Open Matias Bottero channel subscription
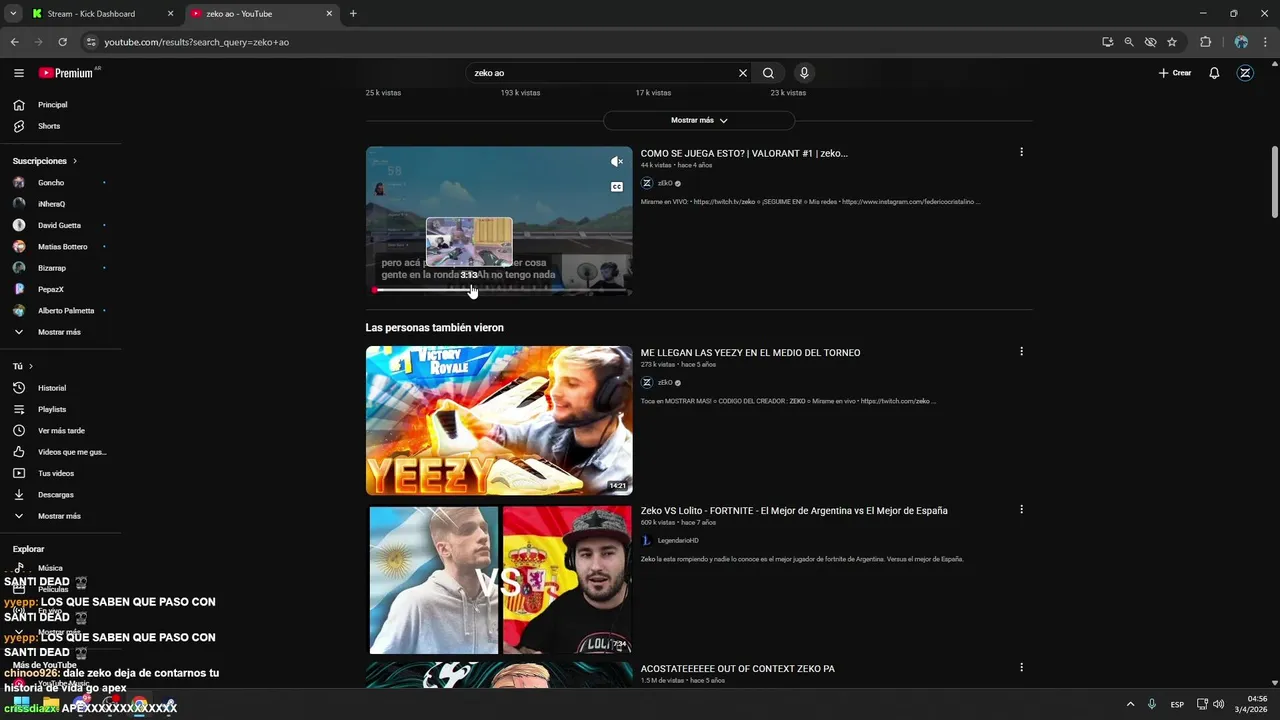 coord(60,247)
